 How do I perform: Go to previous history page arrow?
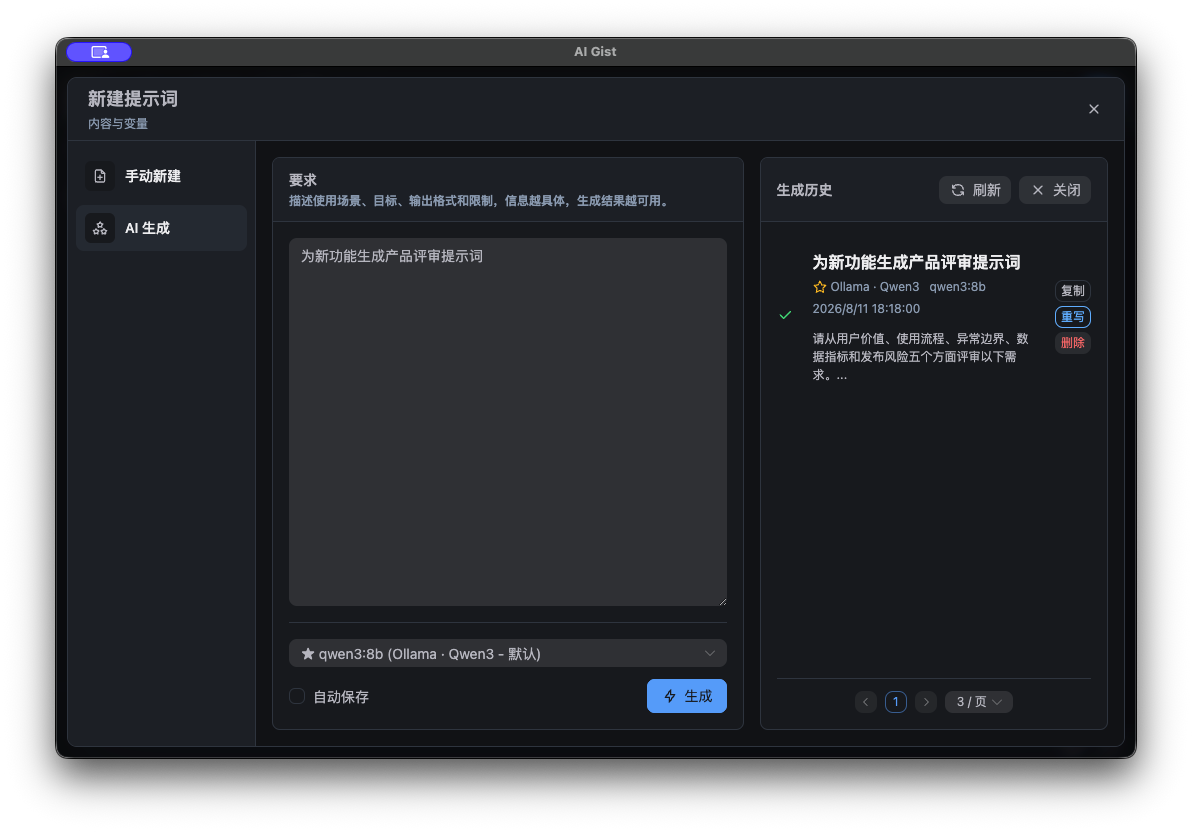tap(865, 701)
